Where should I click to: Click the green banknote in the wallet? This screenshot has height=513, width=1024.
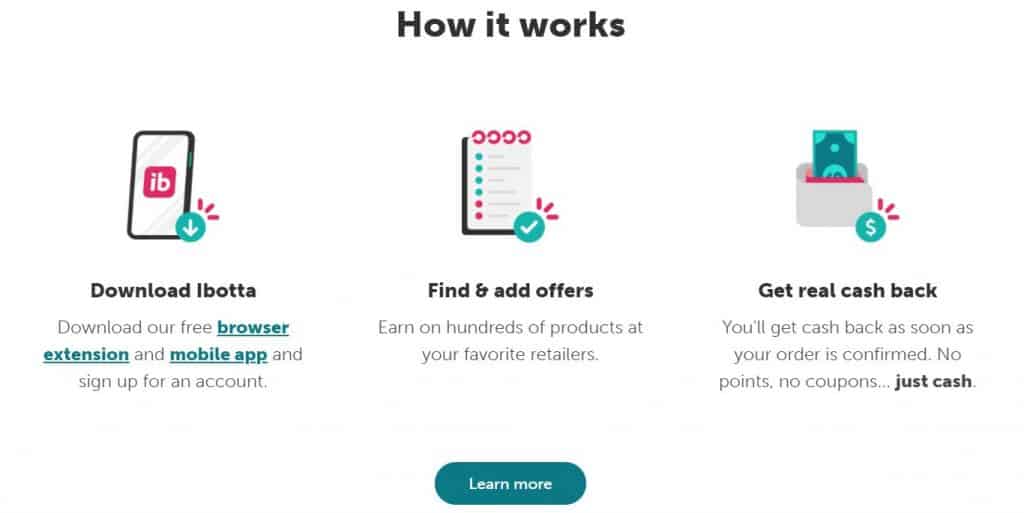[x=835, y=154]
